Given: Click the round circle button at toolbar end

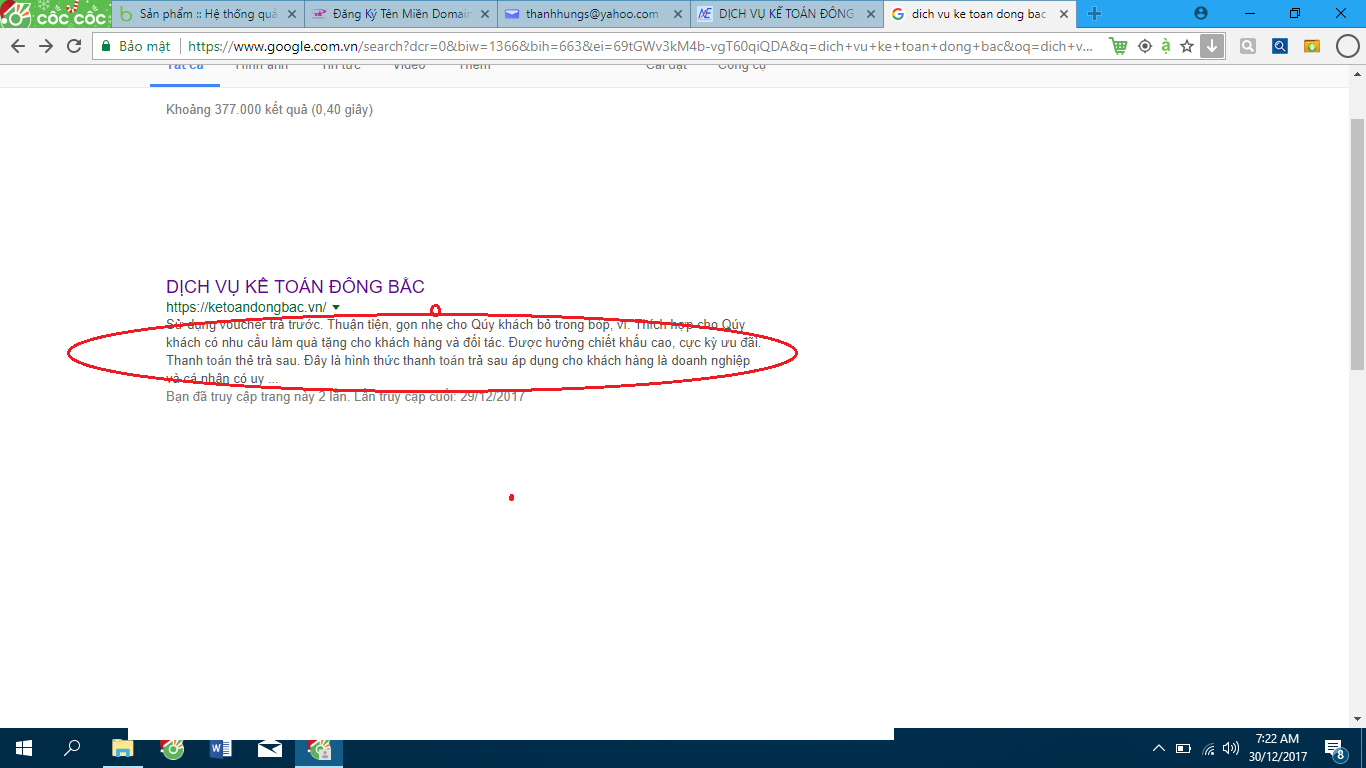Looking at the screenshot, I should (1348, 46).
